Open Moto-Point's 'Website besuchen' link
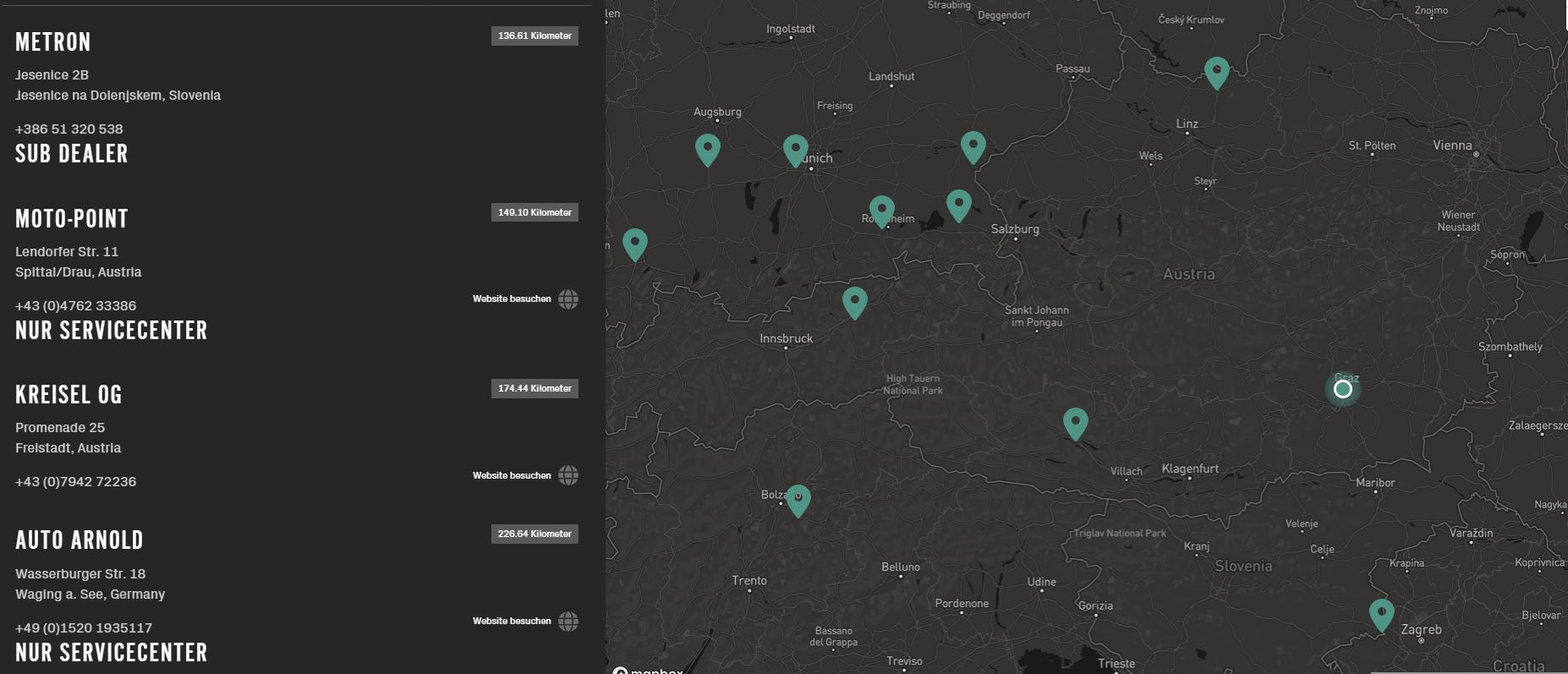Screen dimensions: 1568x674 (512, 299)
